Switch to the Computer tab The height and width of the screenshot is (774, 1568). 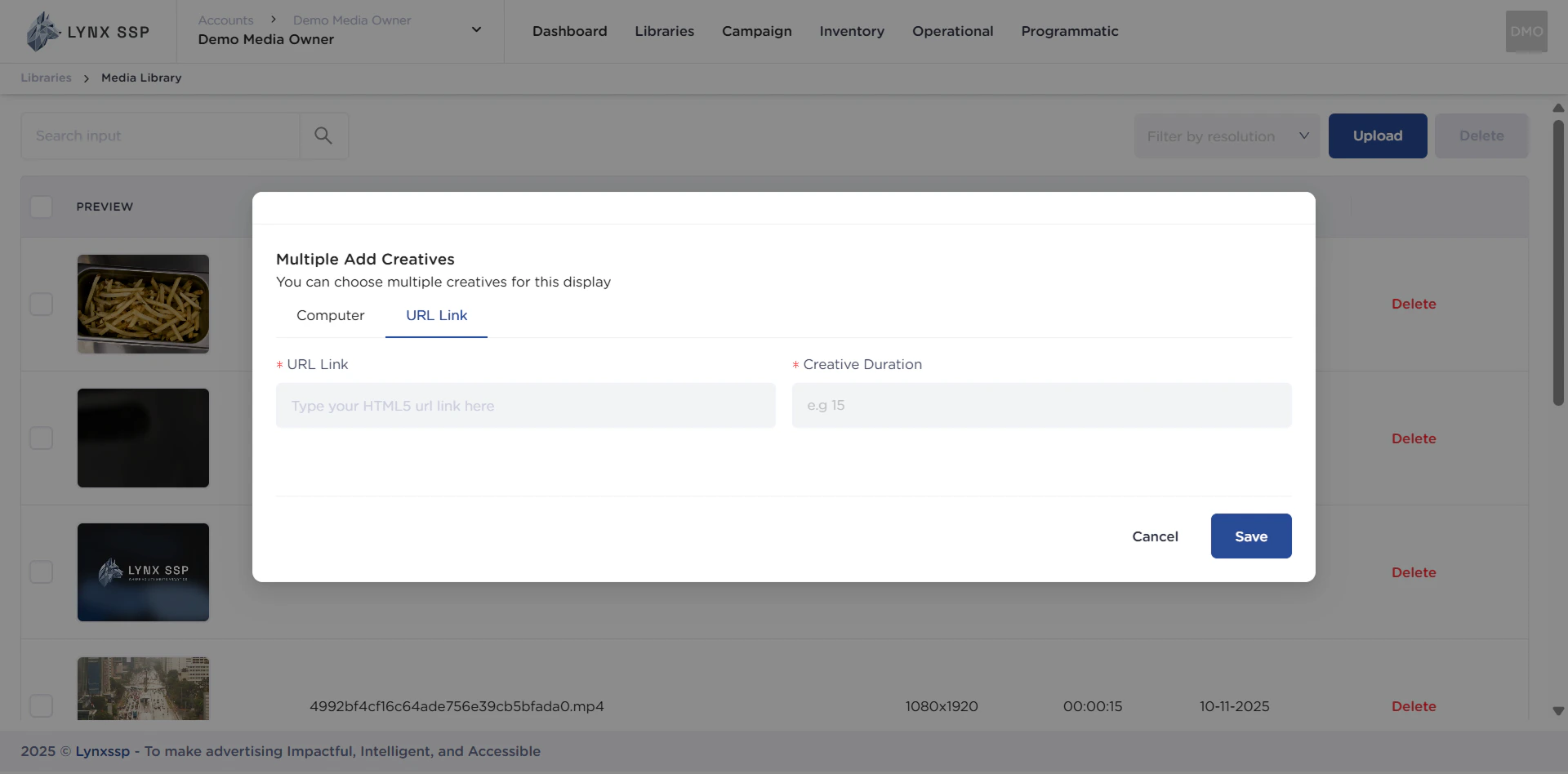tap(331, 315)
